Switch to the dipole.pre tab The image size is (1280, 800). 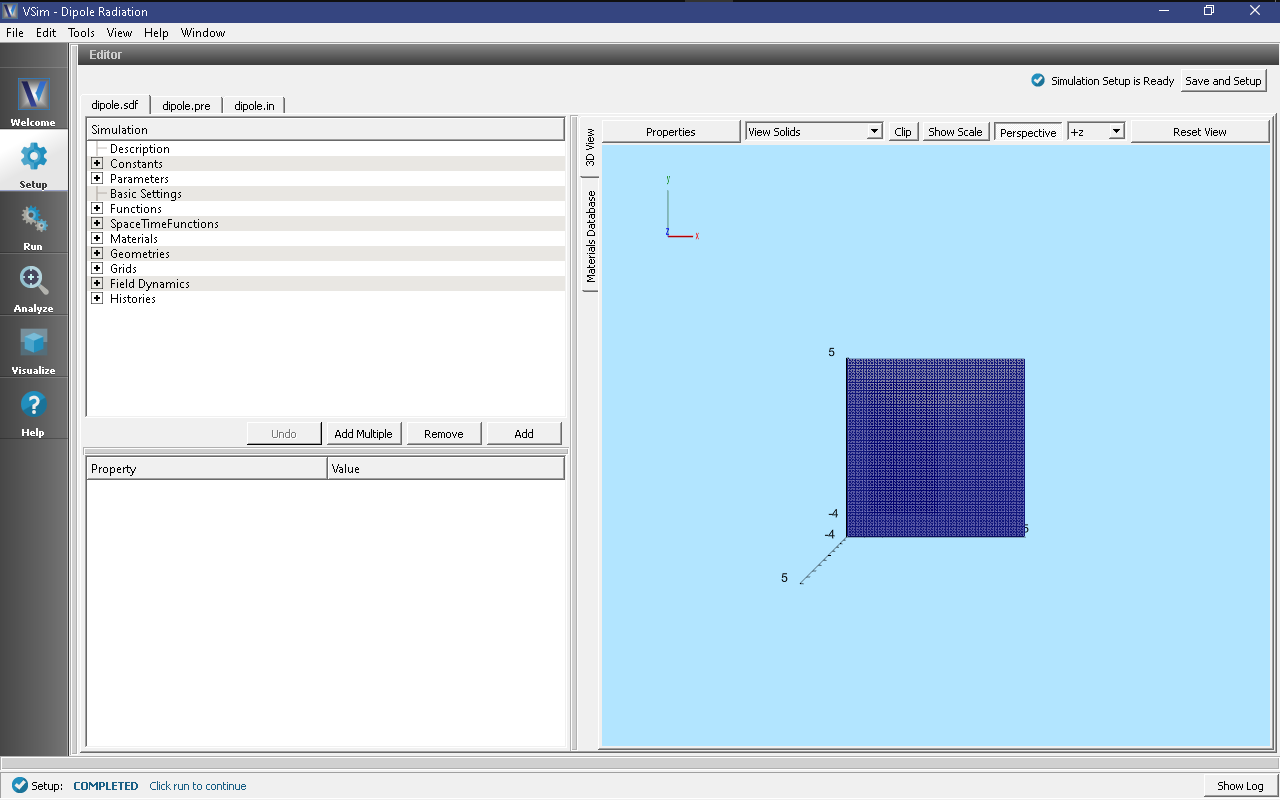coord(186,105)
